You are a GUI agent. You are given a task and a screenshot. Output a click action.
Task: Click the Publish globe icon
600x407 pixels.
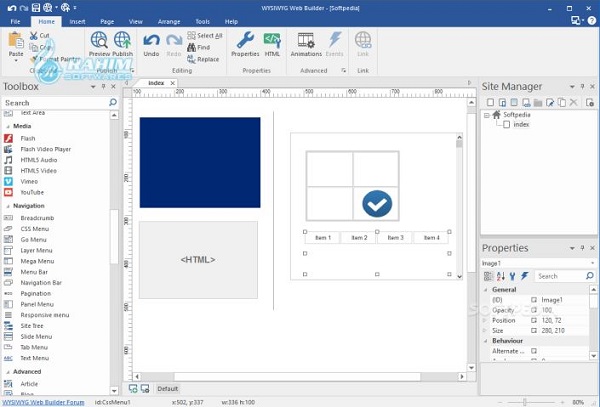pyautogui.click(x=123, y=41)
